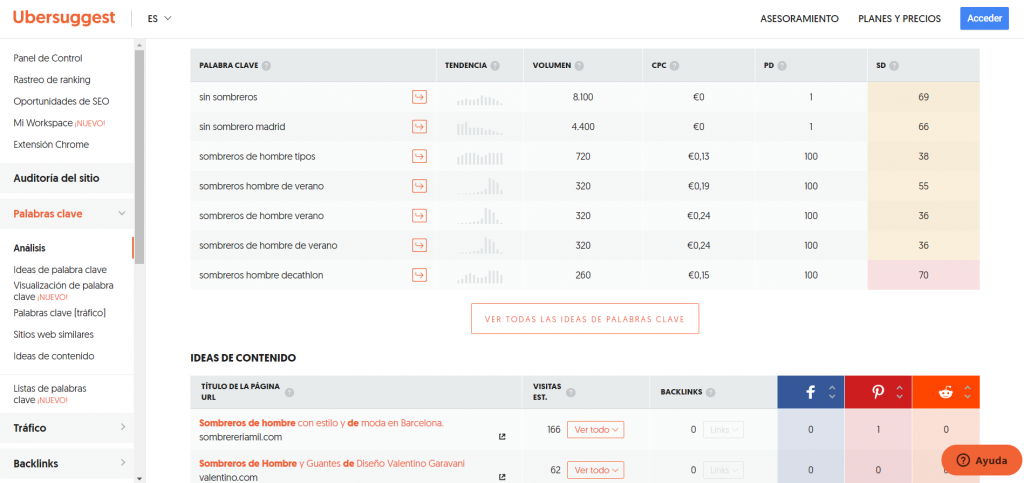Click the Pinterest column header icon

[877, 392]
